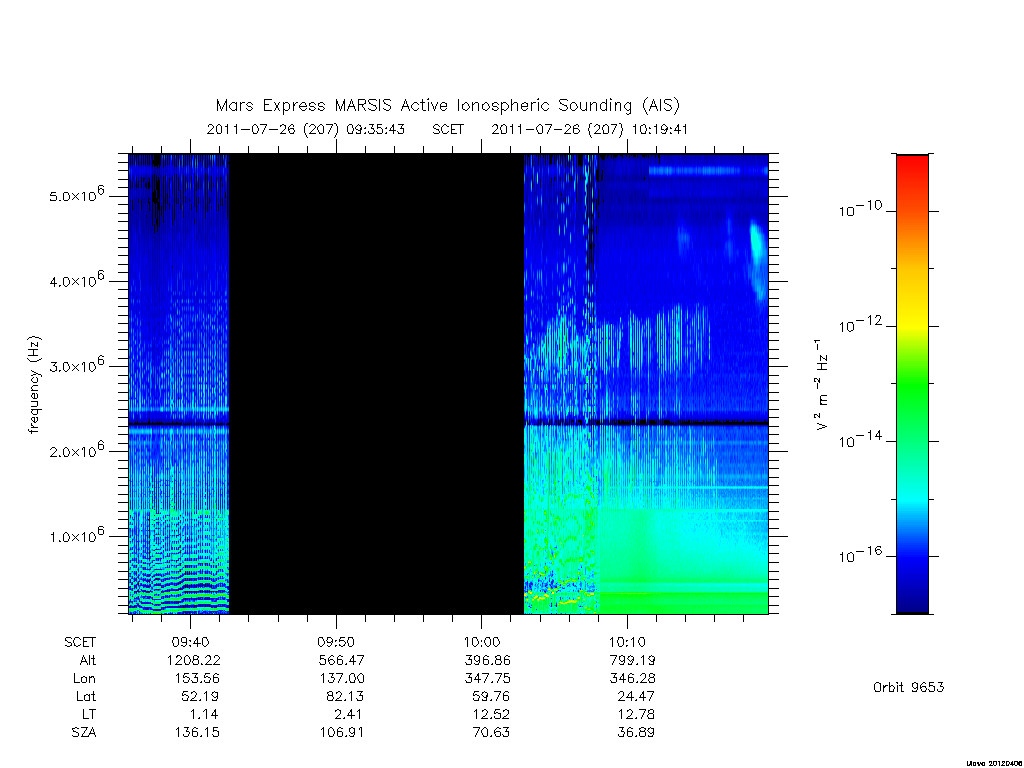The width and height of the screenshot is (1024, 768).
Task: Click the 'Orbit 9653' label
Action: (x=908, y=687)
